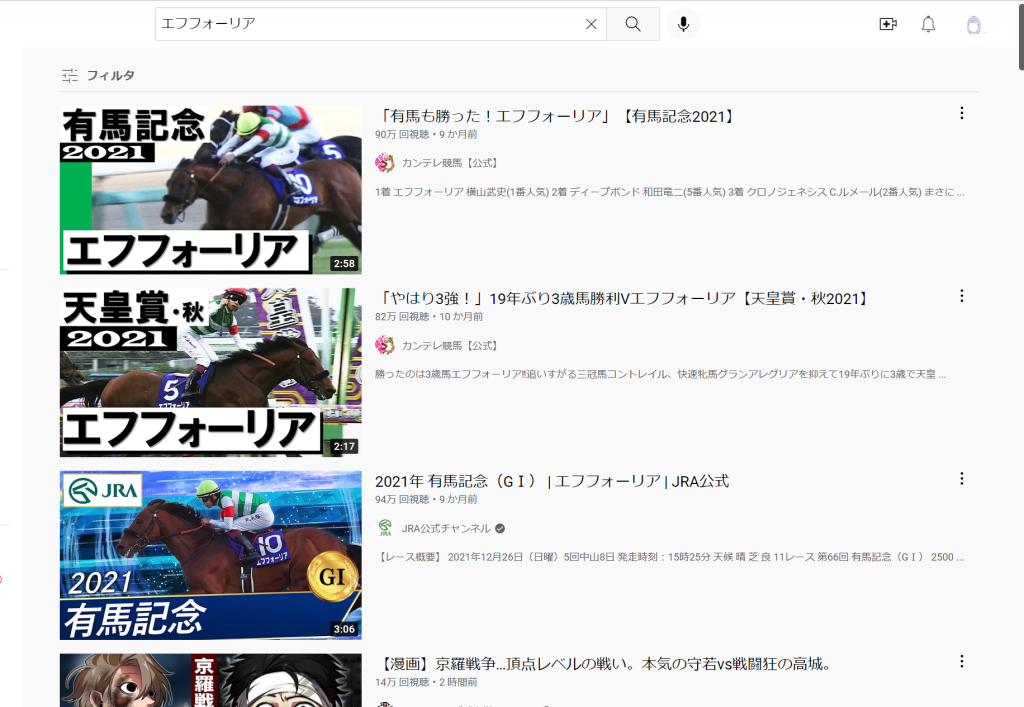
Task: Click カンテレ競馬 avatar on first result
Action: 385,163
